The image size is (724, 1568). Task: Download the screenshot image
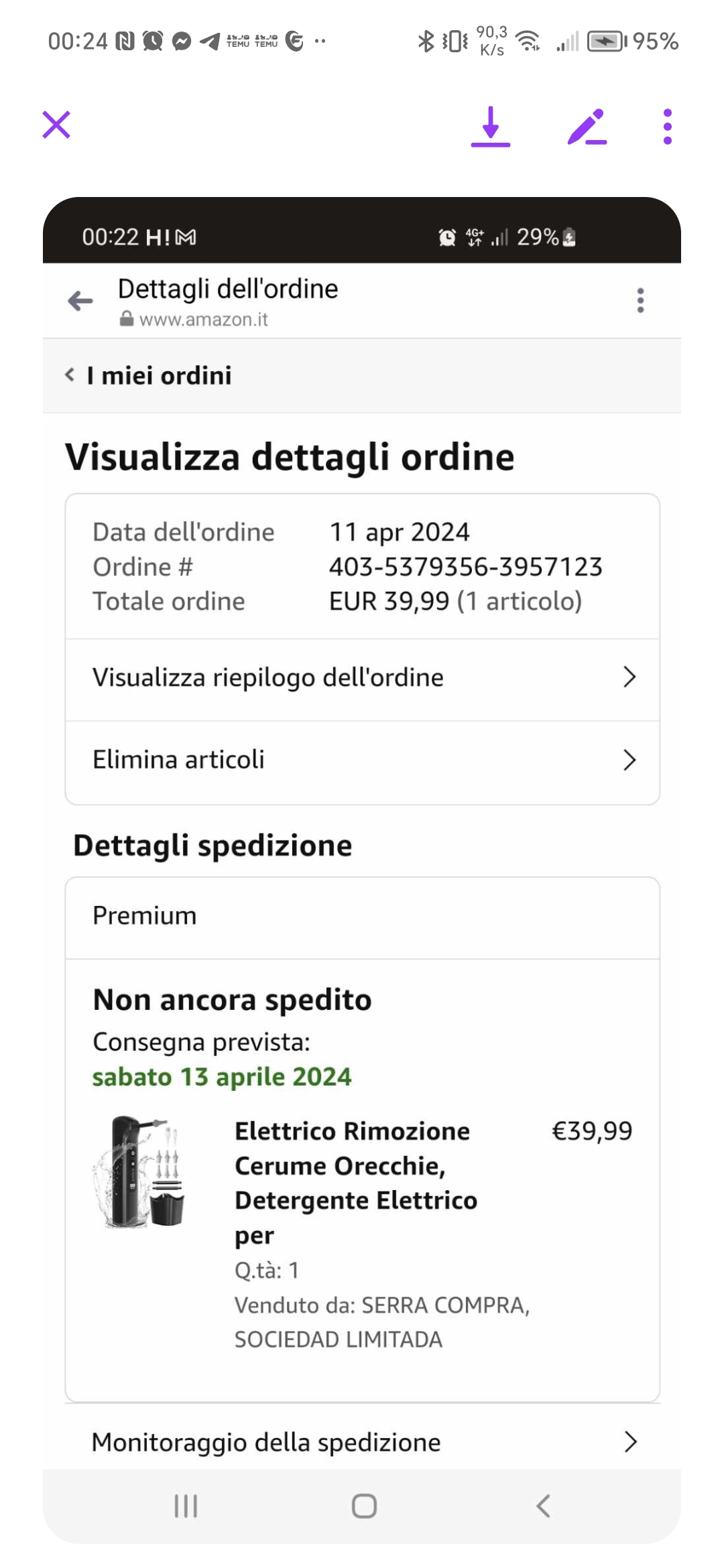click(491, 127)
